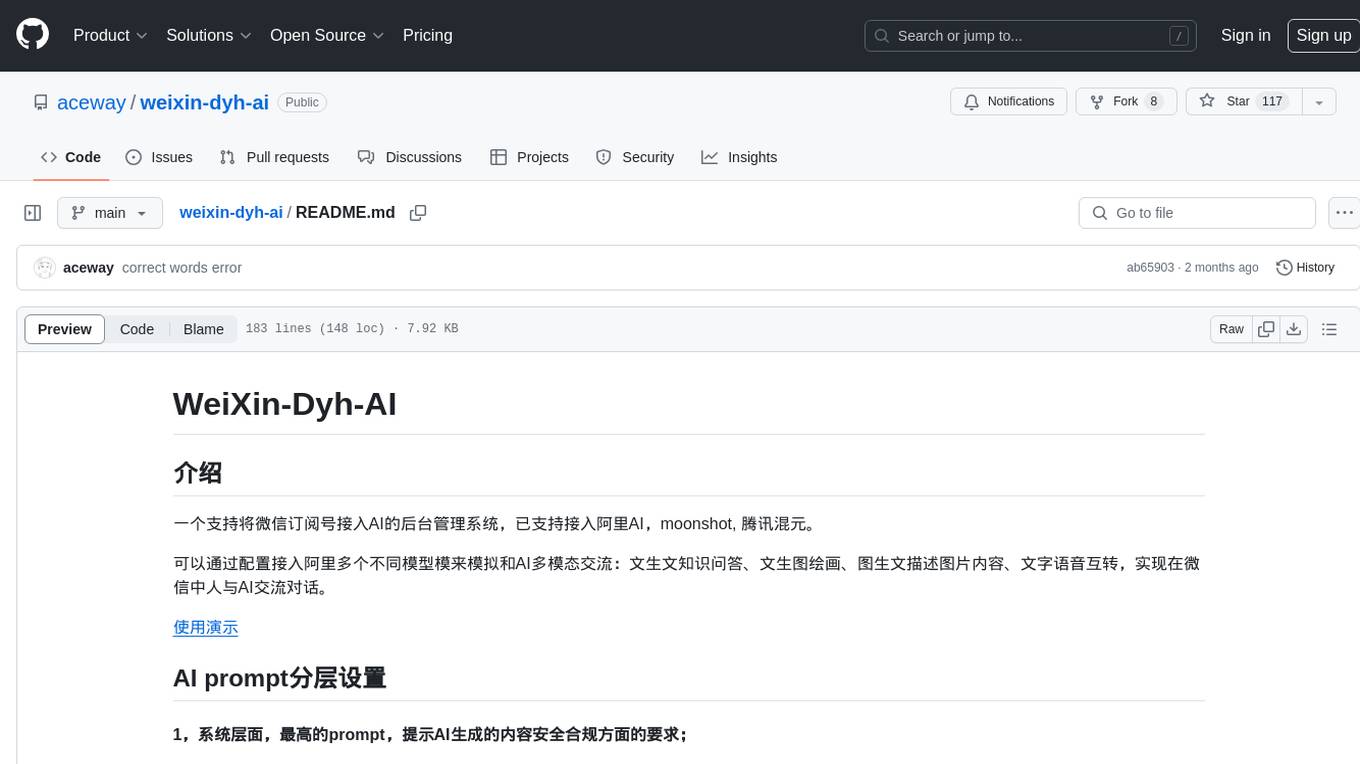
Task: Click the 183 lines file info text
Action: click(352, 329)
